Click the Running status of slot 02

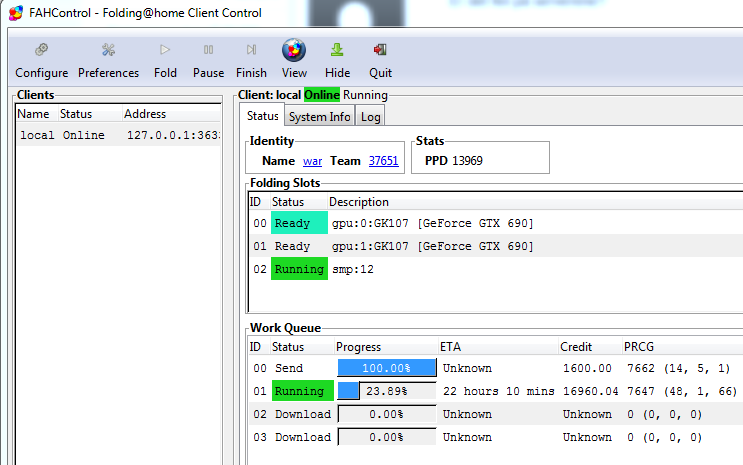pos(299,269)
